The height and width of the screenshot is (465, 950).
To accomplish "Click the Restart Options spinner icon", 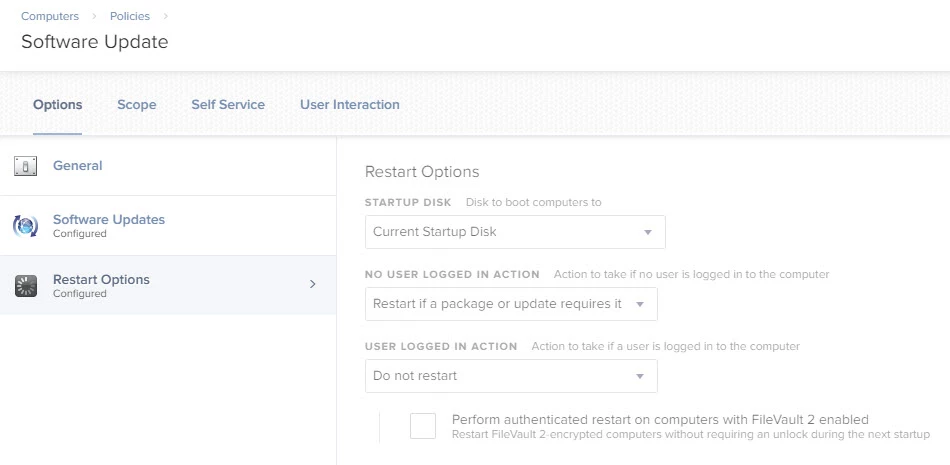I will tap(26, 286).
